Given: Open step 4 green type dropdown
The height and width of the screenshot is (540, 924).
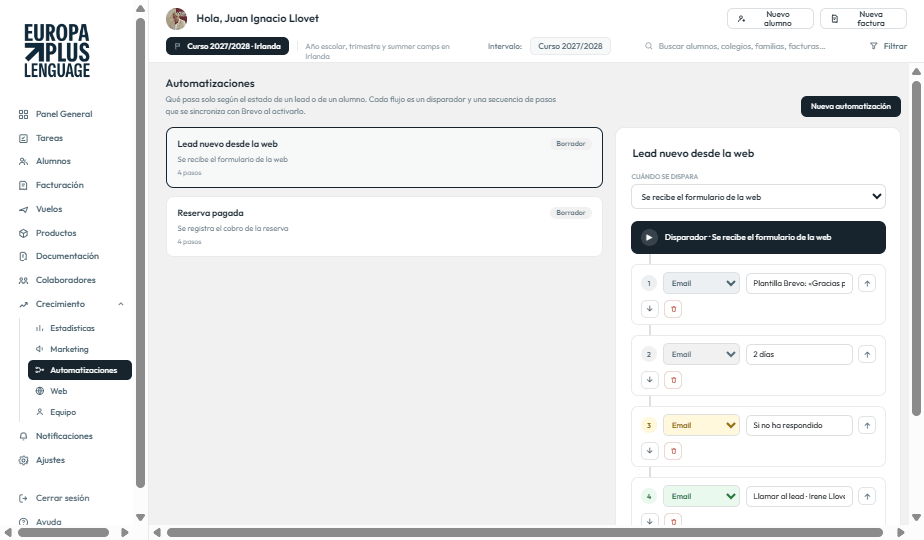Looking at the screenshot, I should [701, 497].
